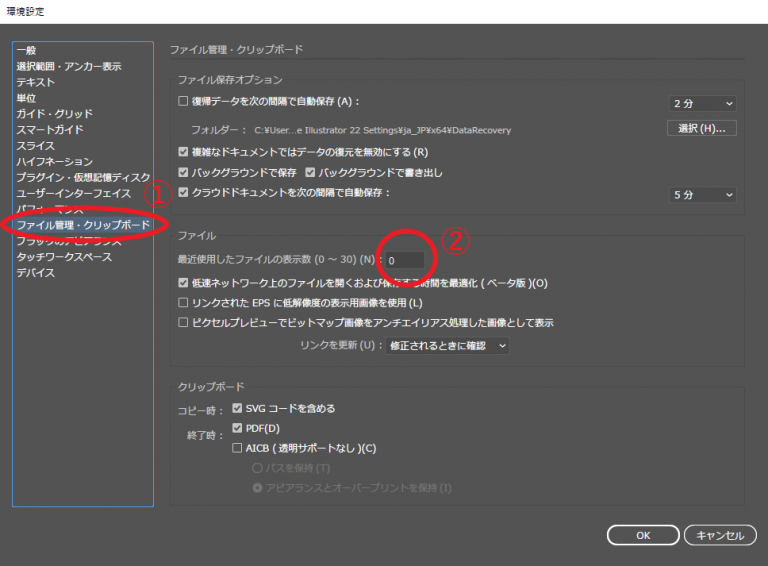Select 一般 in the preferences list

tap(27, 50)
